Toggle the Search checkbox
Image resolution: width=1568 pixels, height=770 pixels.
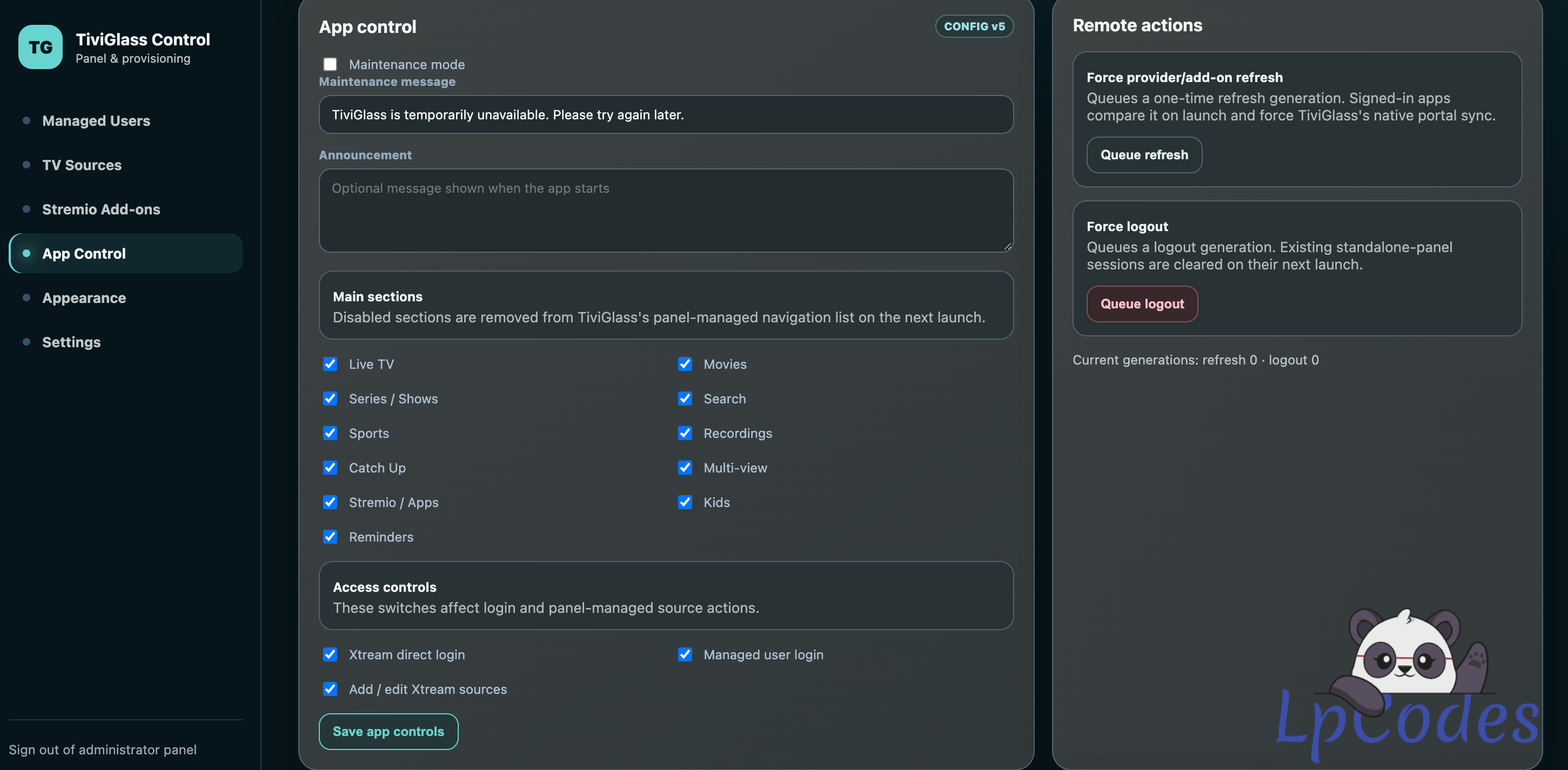click(x=685, y=399)
